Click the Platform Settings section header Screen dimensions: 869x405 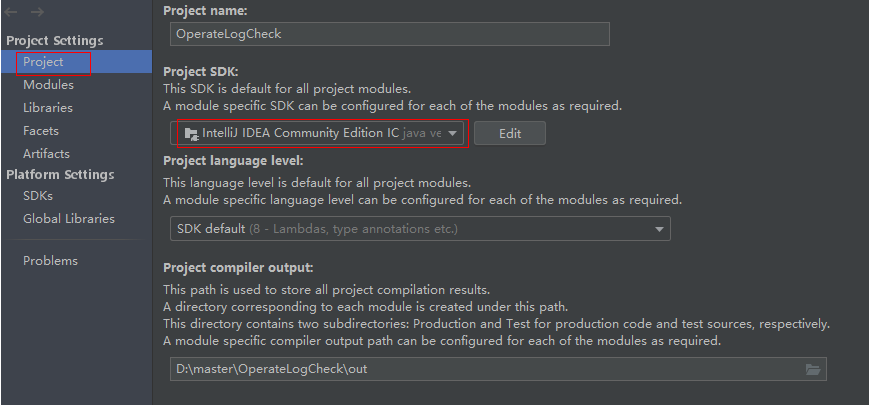(x=60, y=175)
